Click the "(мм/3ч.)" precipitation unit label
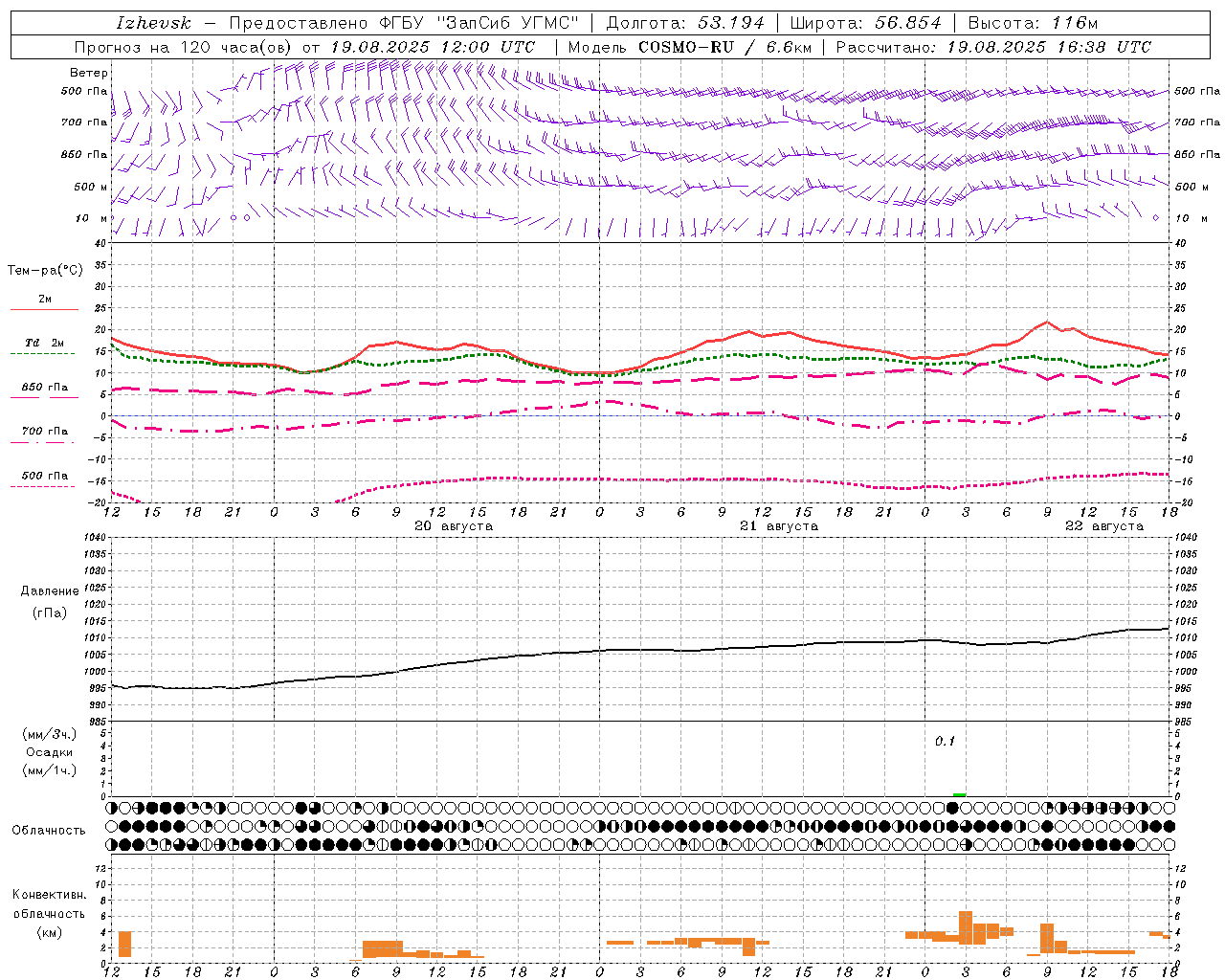The height and width of the screenshot is (980, 1225). point(50,735)
